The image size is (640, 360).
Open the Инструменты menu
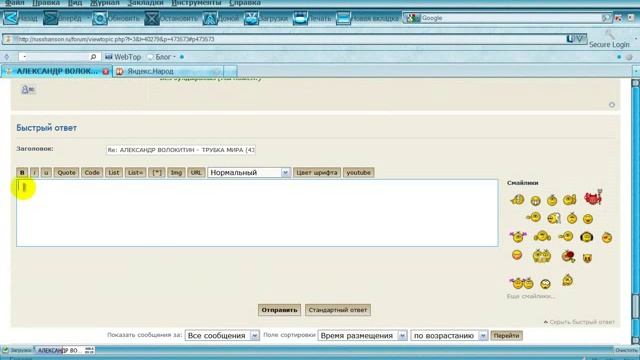[x=196, y=3]
